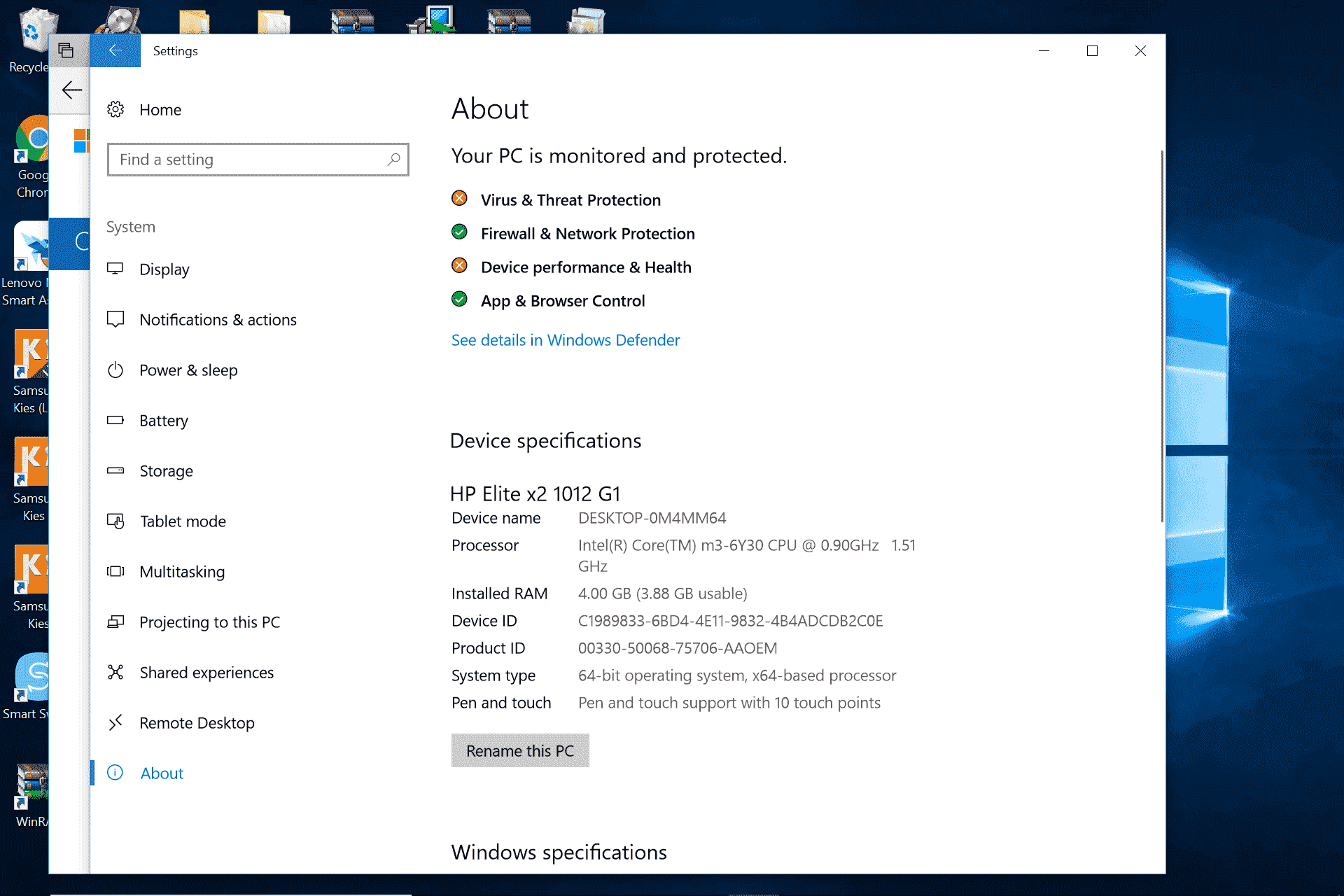The width and height of the screenshot is (1344, 896).
Task: Click the Virus & Threat Protection warning icon
Action: (459, 199)
